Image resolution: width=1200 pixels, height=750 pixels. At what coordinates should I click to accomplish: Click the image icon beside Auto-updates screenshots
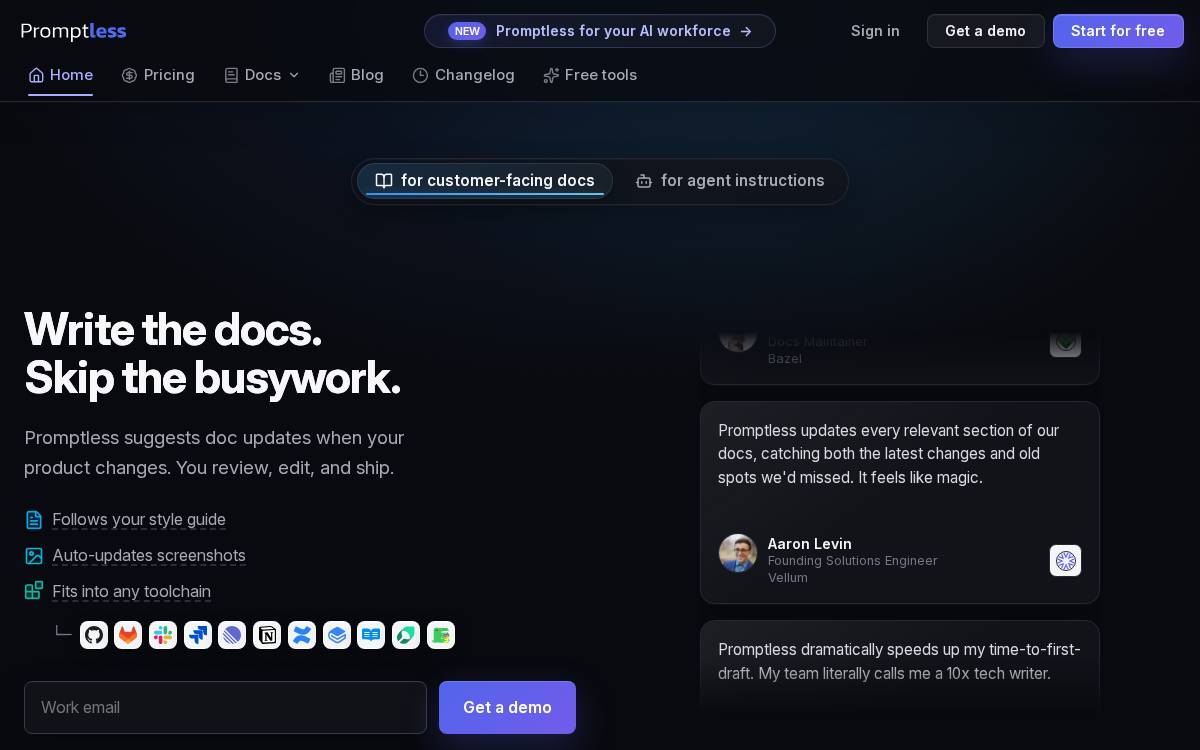coord(34,556)
